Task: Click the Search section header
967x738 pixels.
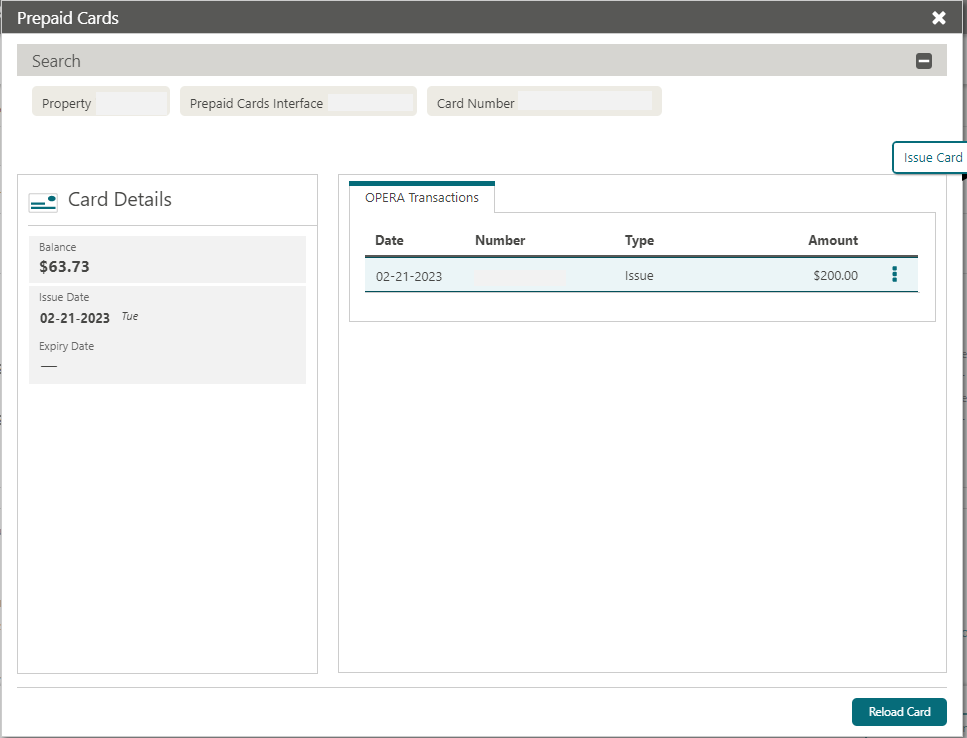Action: [56, 61]
